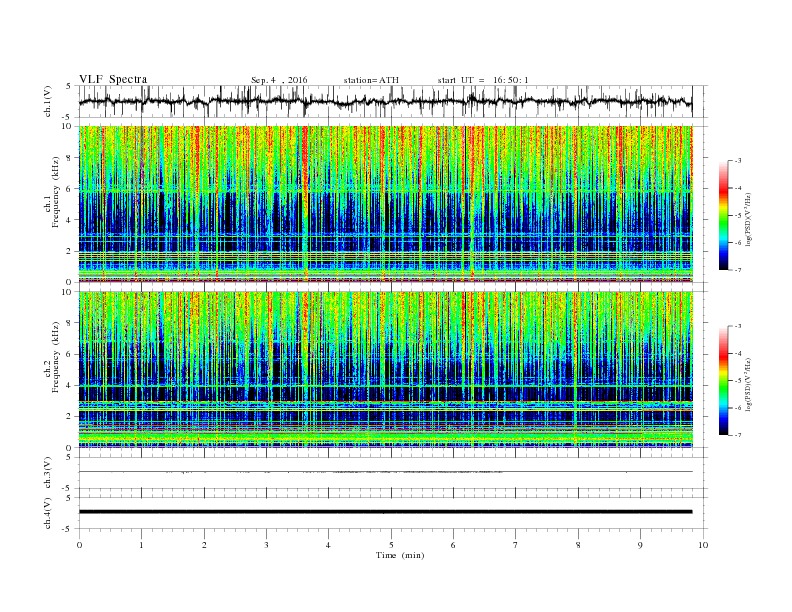The width and height of the screenshot is (792, 612).
Task: Click the thin ch.3 voltage trace
Action: click(385, 472)
